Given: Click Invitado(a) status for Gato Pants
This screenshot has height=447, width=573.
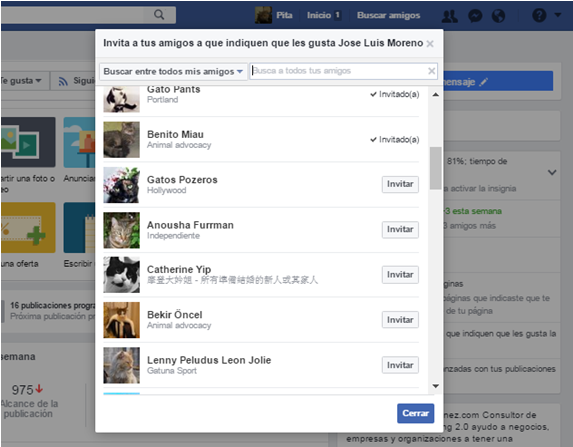Looking at the screenshot, I should (395, 94).
